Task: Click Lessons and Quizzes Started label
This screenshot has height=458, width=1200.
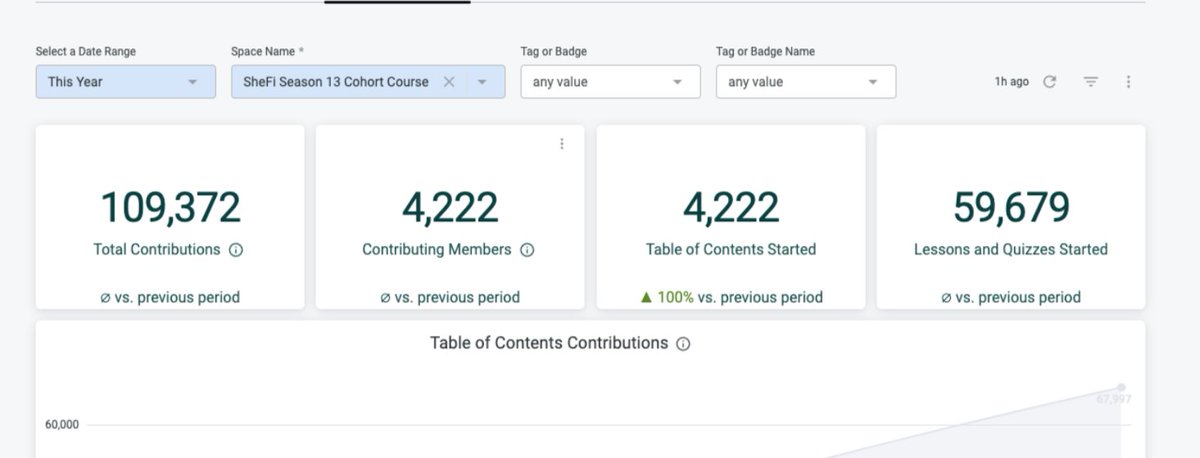Action: click(x=1011, y=250)
